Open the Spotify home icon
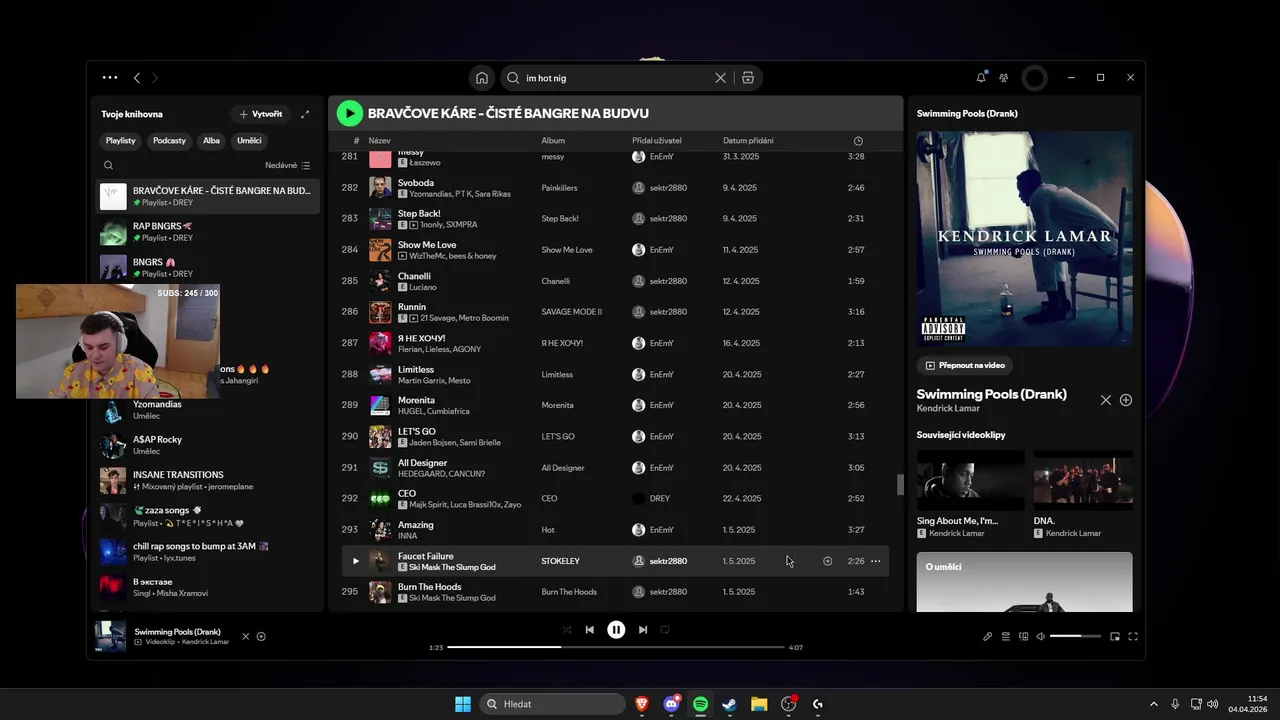The width and height of the screenshot is (1280, 720). [x=482, y=78]
